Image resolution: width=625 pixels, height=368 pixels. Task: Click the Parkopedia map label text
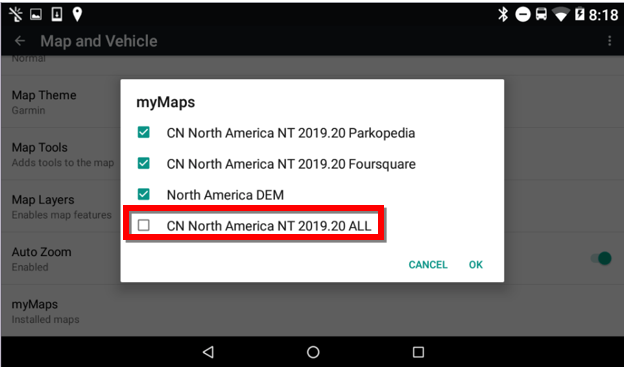[291, 133]
